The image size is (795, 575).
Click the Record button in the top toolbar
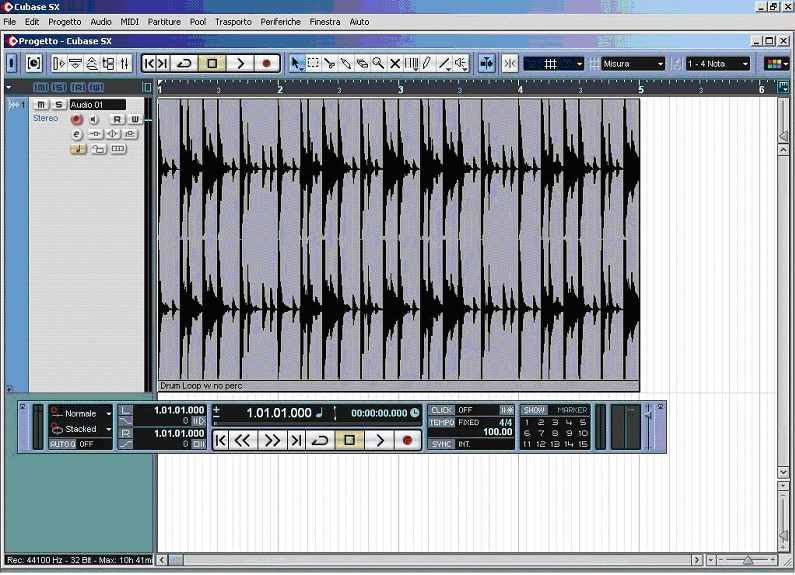pyautogui.click(x=267, y=63)
